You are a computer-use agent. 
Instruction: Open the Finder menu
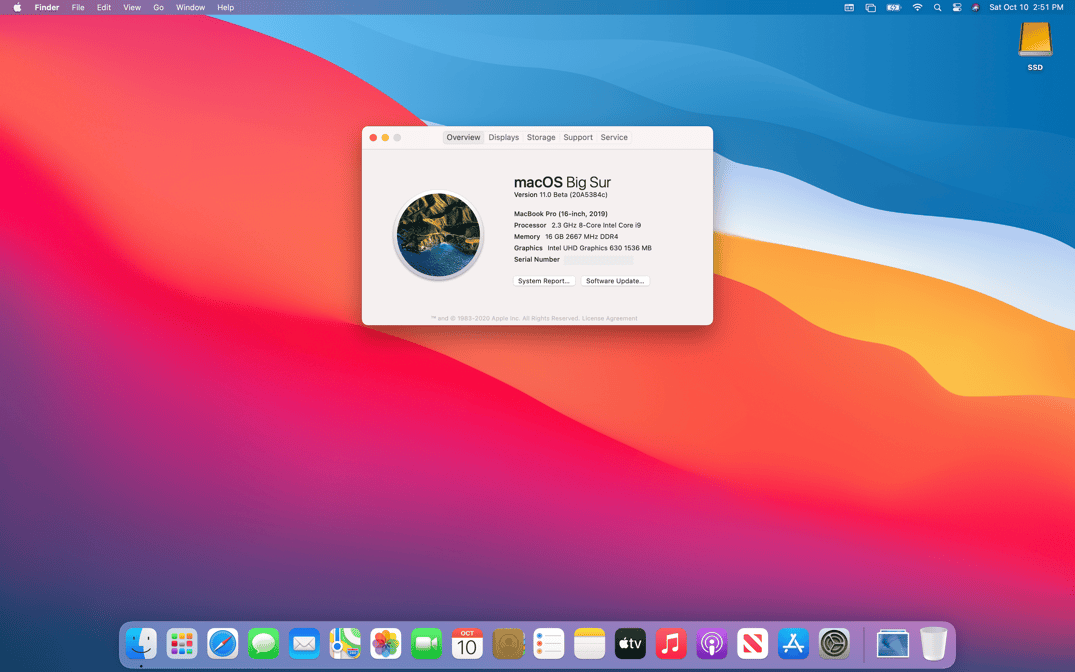(47, 8)
